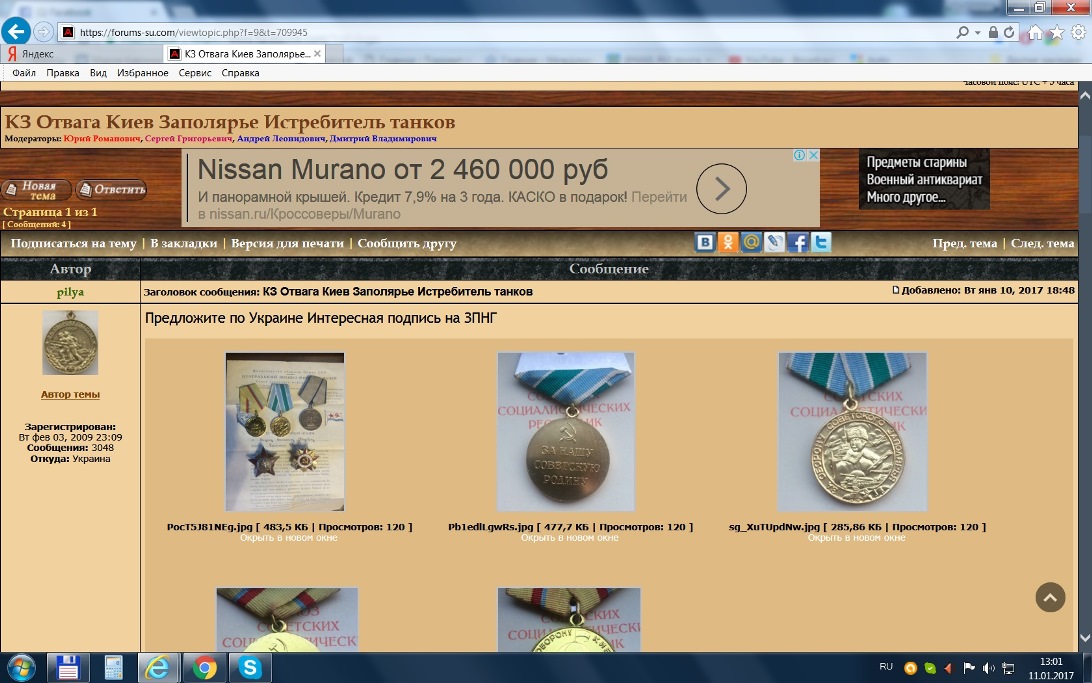Share the topic on VKontakte
The image size is (1092, 683).
click(x=706, y=242)
